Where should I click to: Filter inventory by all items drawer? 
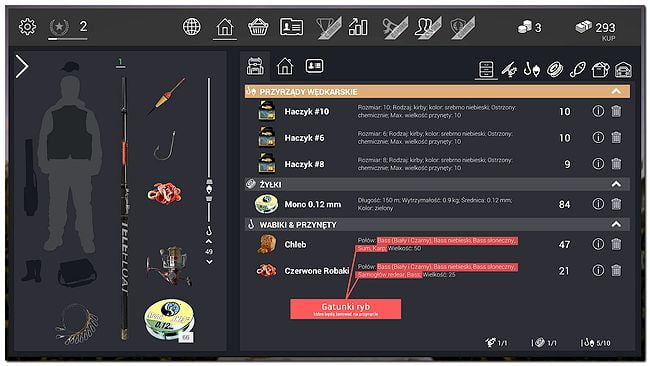pos(486,70)
